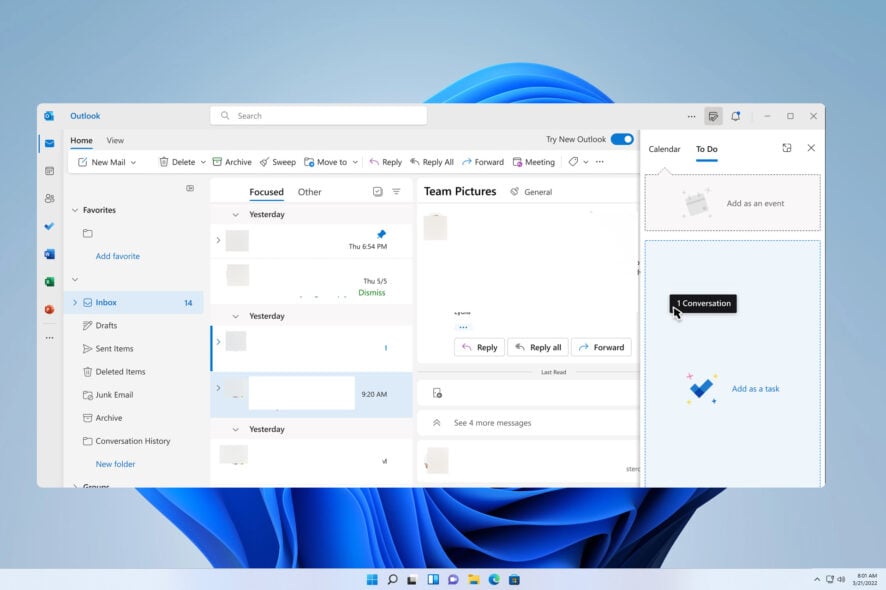Screen dimensions: 886x590
Task: Open the View menu tab
Action: tap(116, 140)
